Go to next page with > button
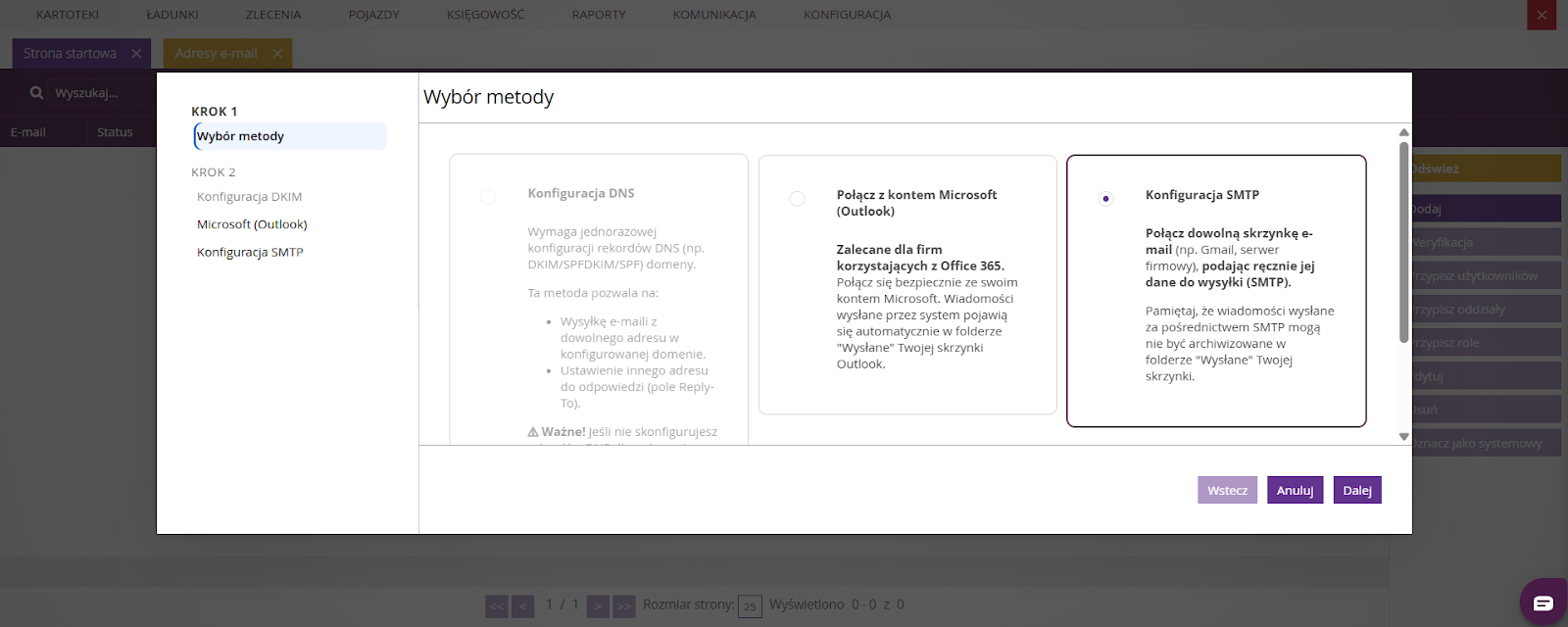Viewport: 1568px width, 627px height. pyautogui.click(x=598, y=606)
